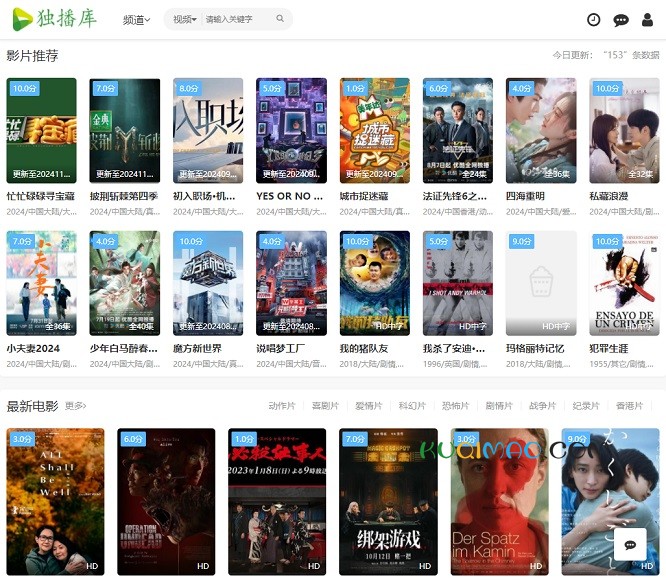This screenshot has height=580, width=666.
Task: Select the 恐怖片 category tab
Action: [455, 406]
